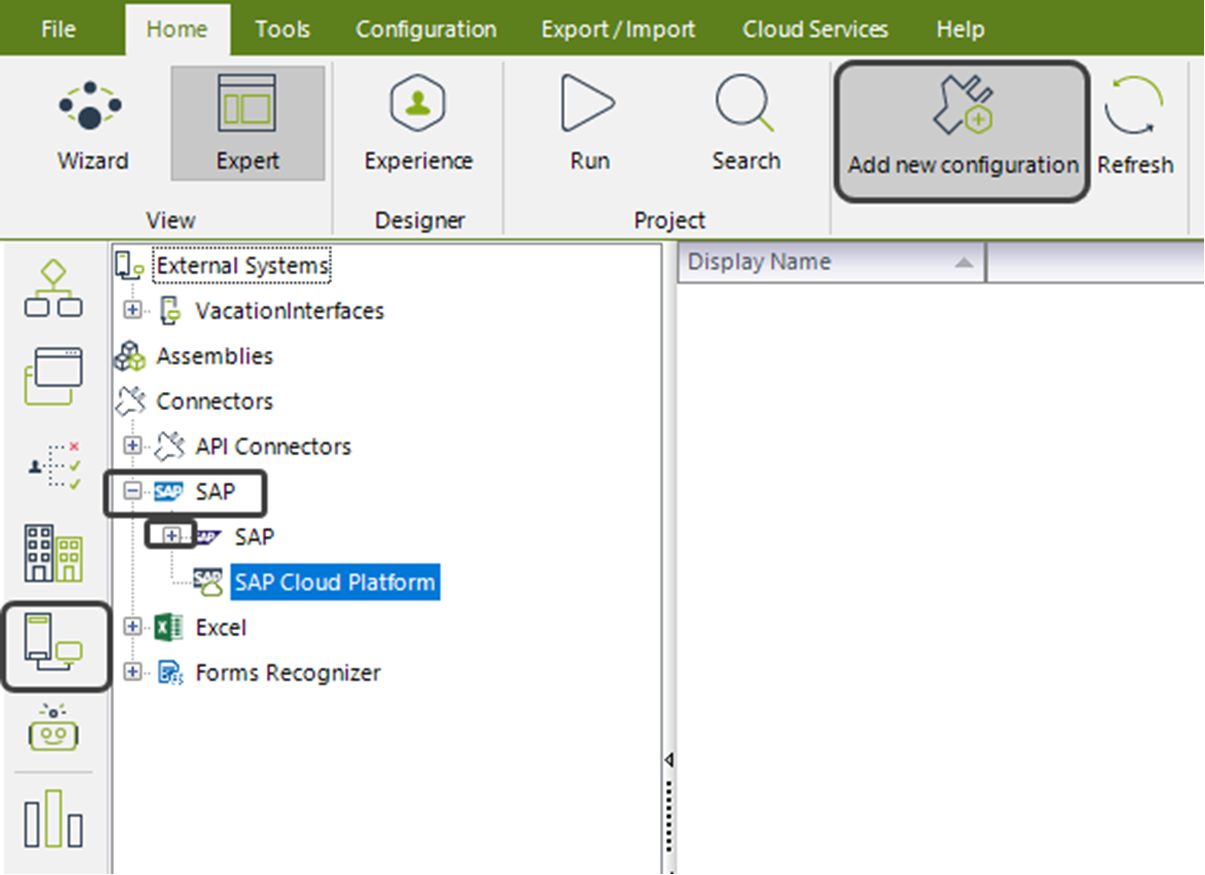Collapse the SAP parent node
This screenshot has height=875, width=1205.
[132, 492]
